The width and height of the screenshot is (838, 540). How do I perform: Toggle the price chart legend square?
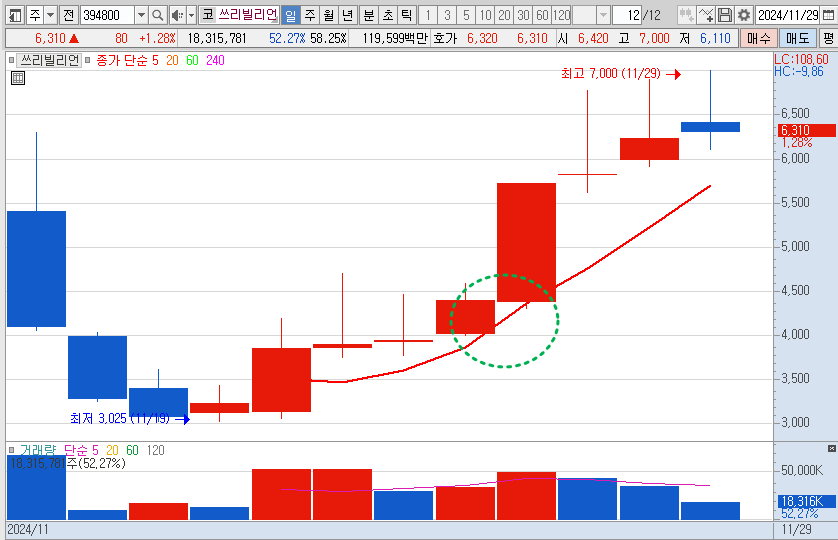(11, 60)
